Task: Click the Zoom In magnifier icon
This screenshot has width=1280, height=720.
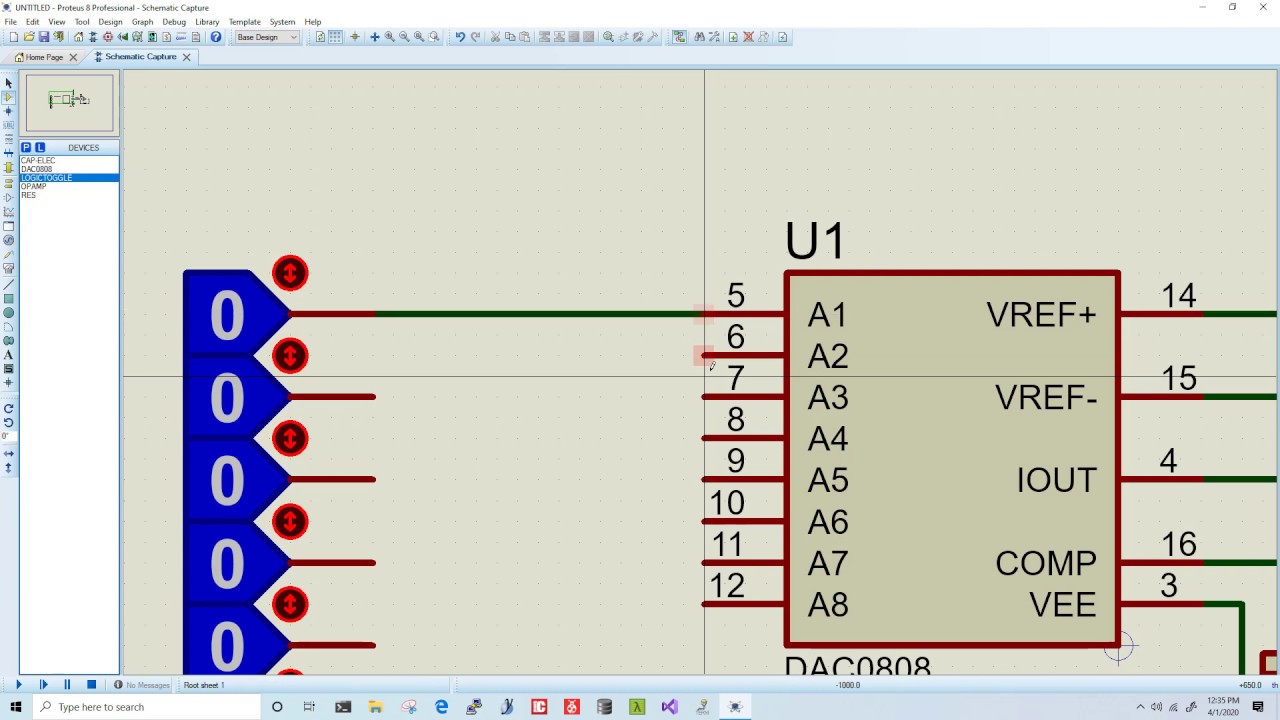Action: coord(389,37)
